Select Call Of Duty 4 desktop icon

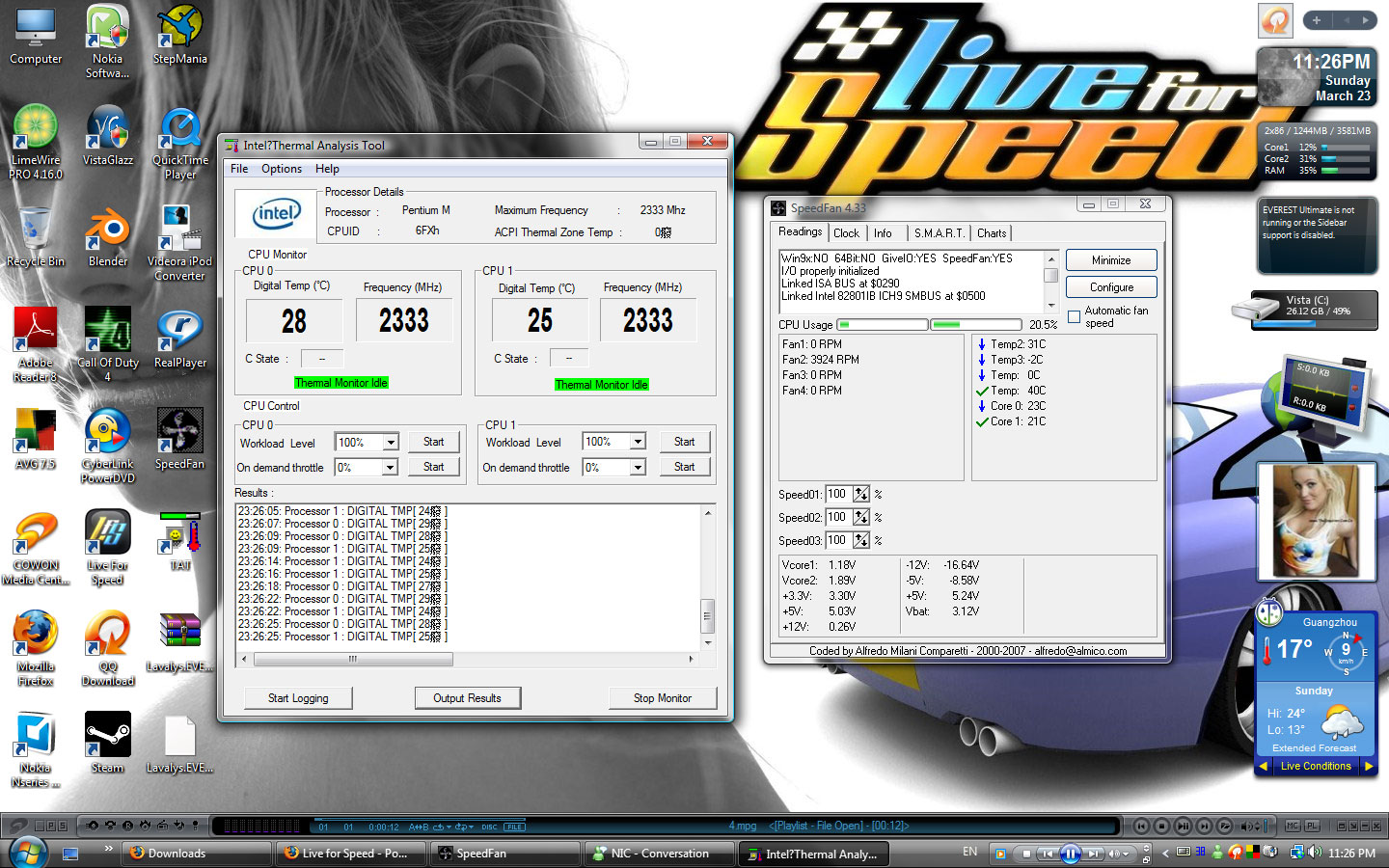point(108,344)
